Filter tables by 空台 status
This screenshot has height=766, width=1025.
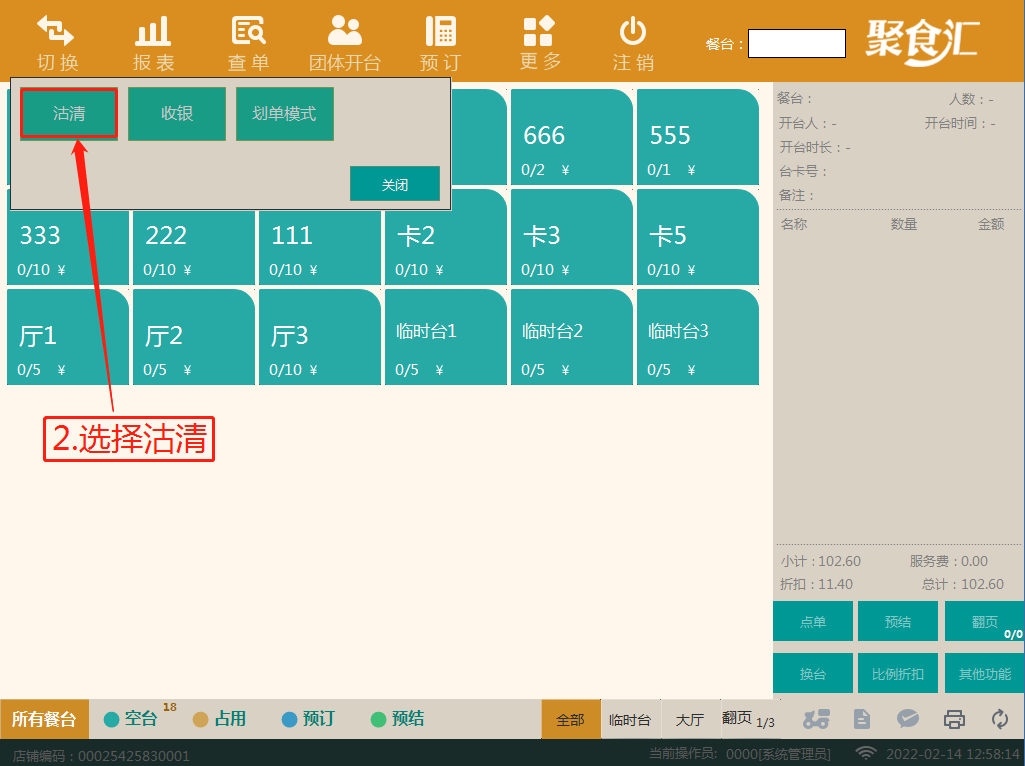click(131, 720)
